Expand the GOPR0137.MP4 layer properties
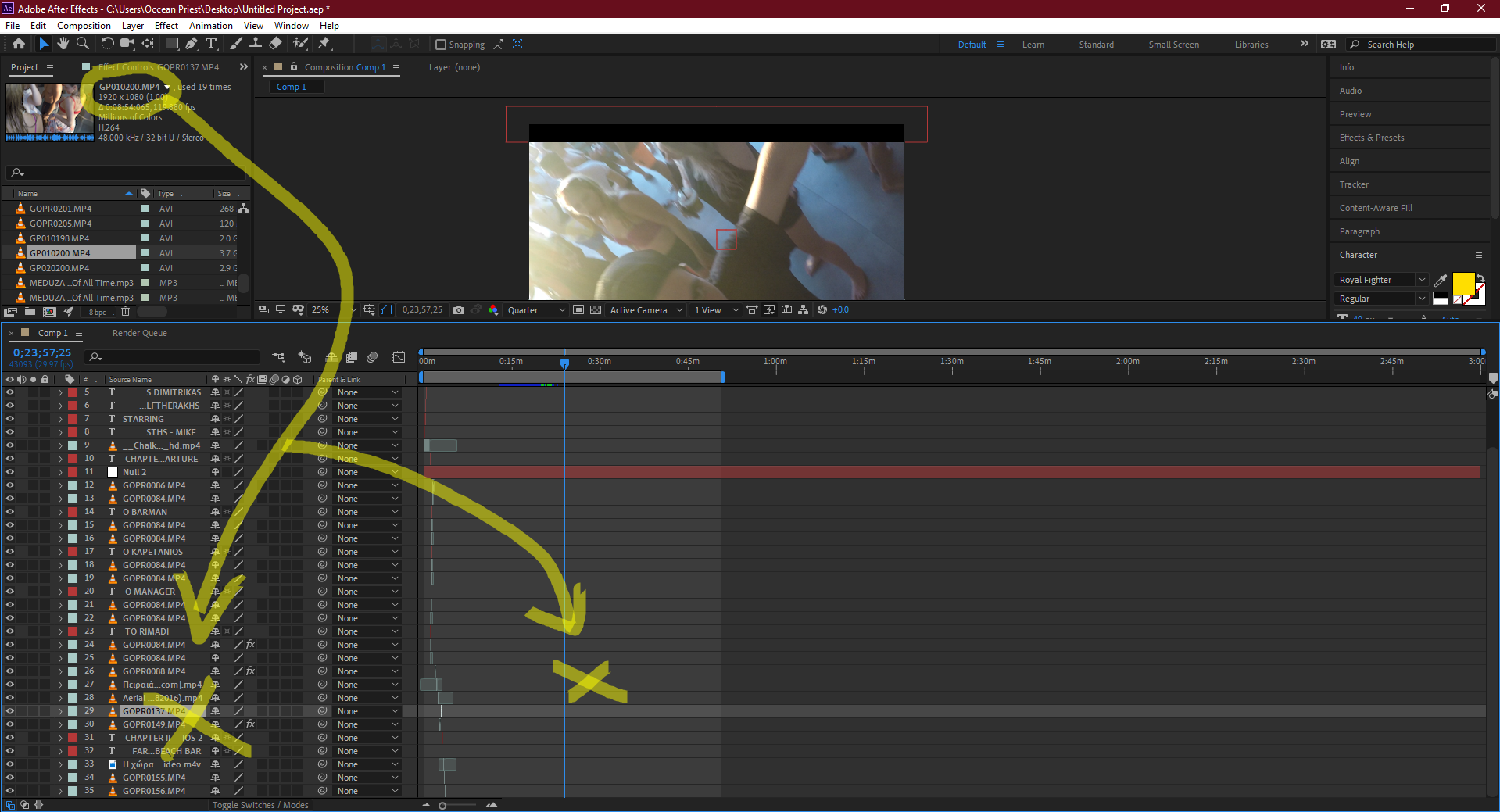Screen dimensions: 1500x812 [x=60, y=710]
